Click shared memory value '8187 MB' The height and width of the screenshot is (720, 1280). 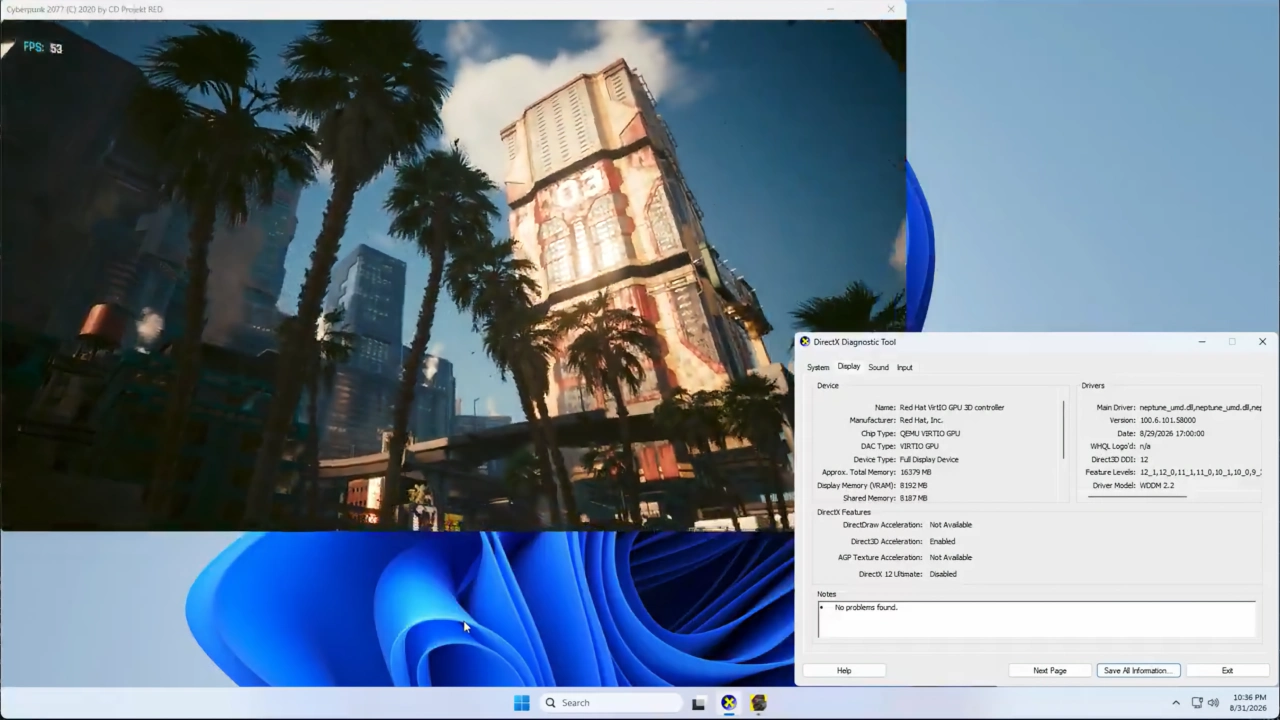913,498
